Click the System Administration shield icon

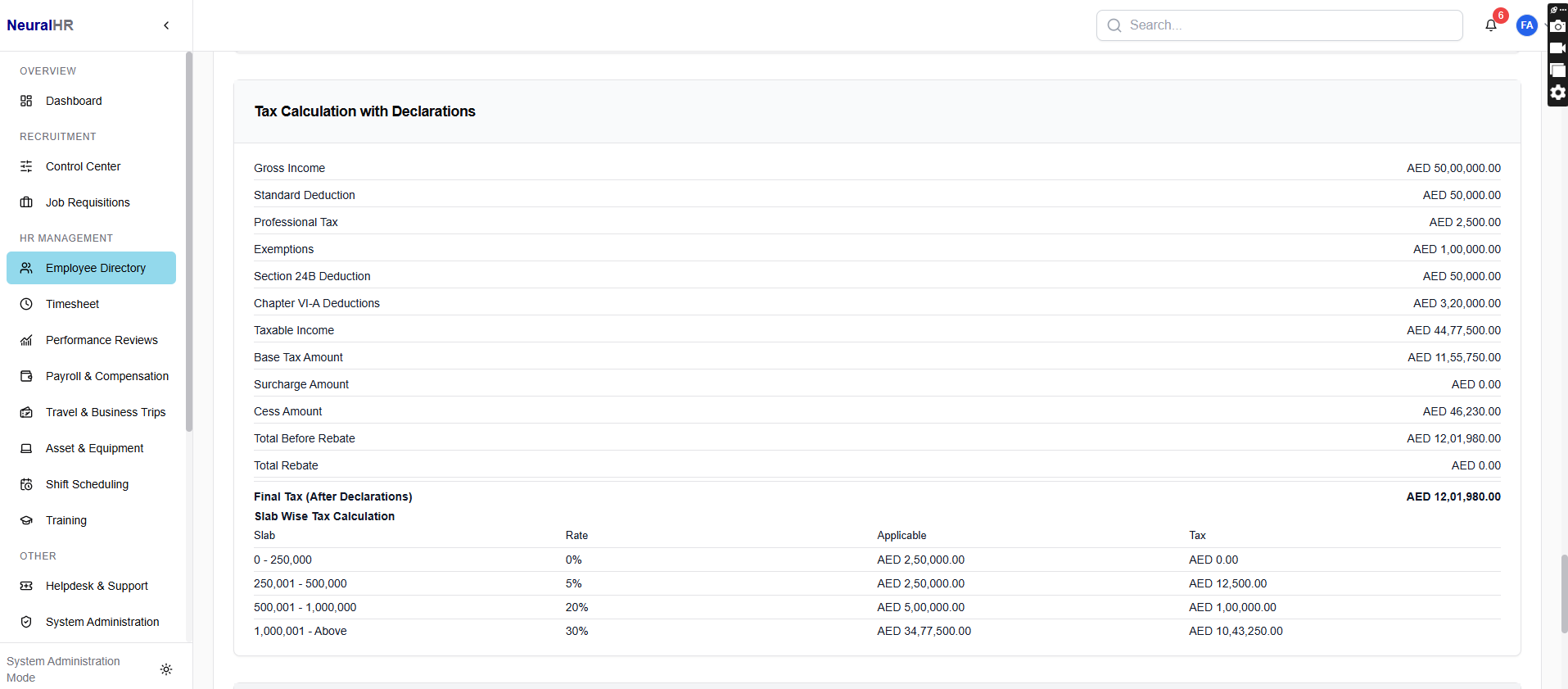point(26,622)
